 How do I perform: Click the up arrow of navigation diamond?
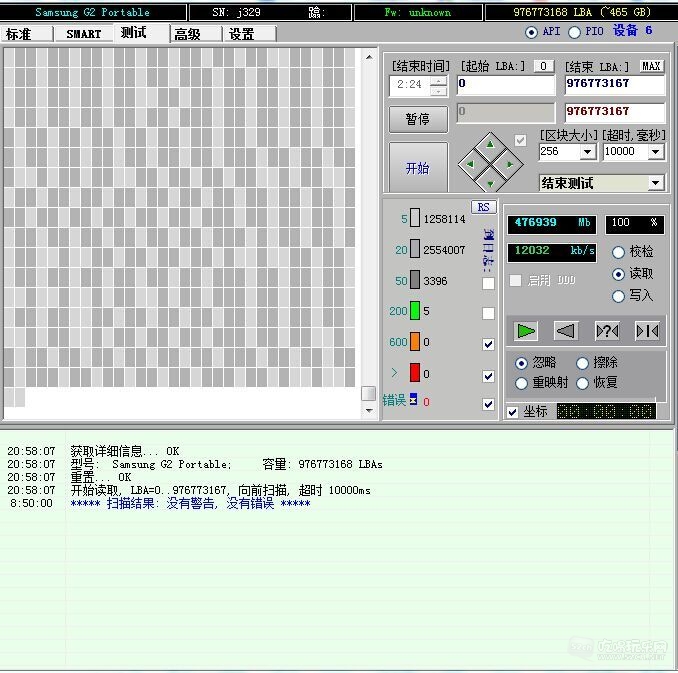click(490, 145)
